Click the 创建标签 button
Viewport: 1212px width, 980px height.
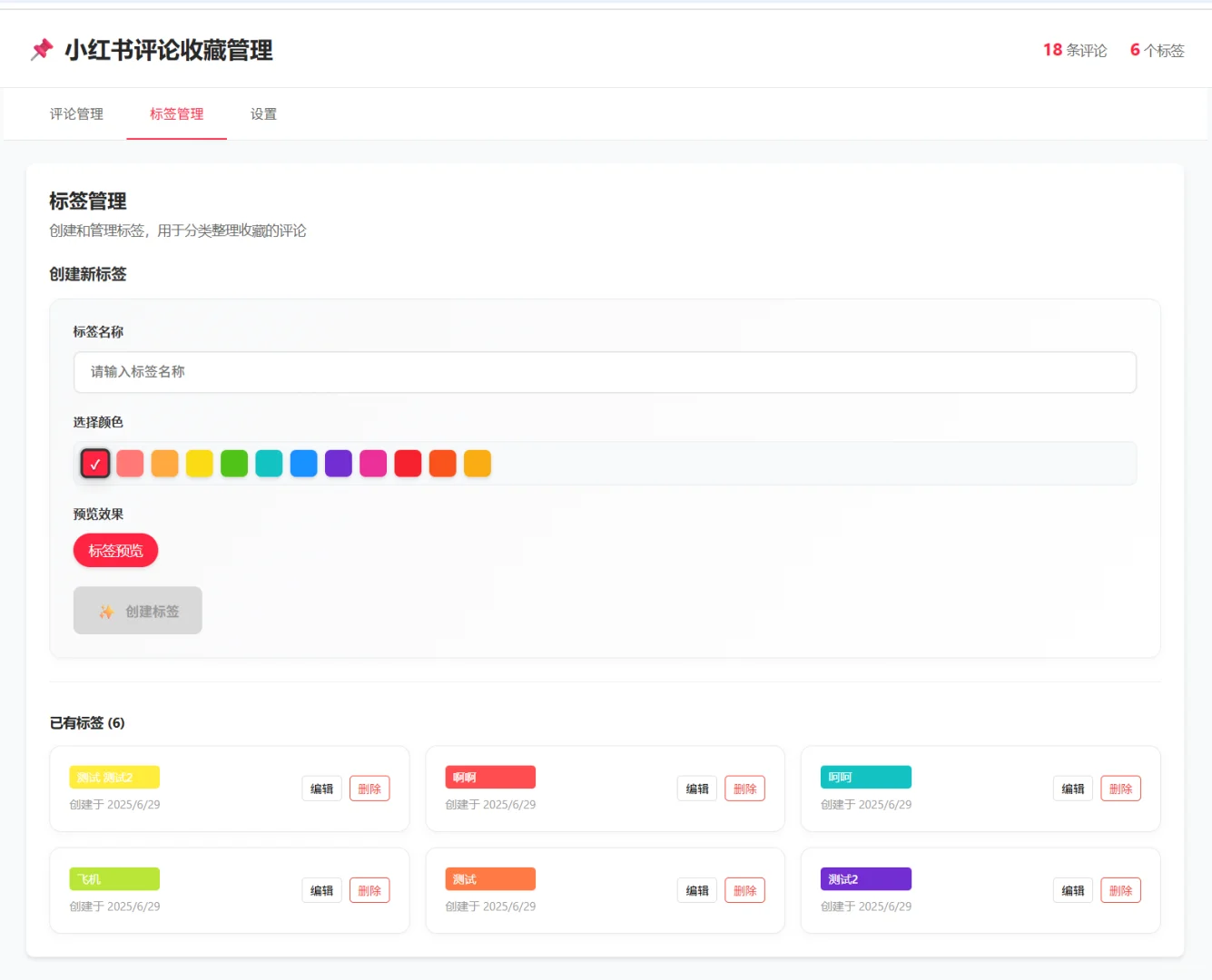coord(137,611)
